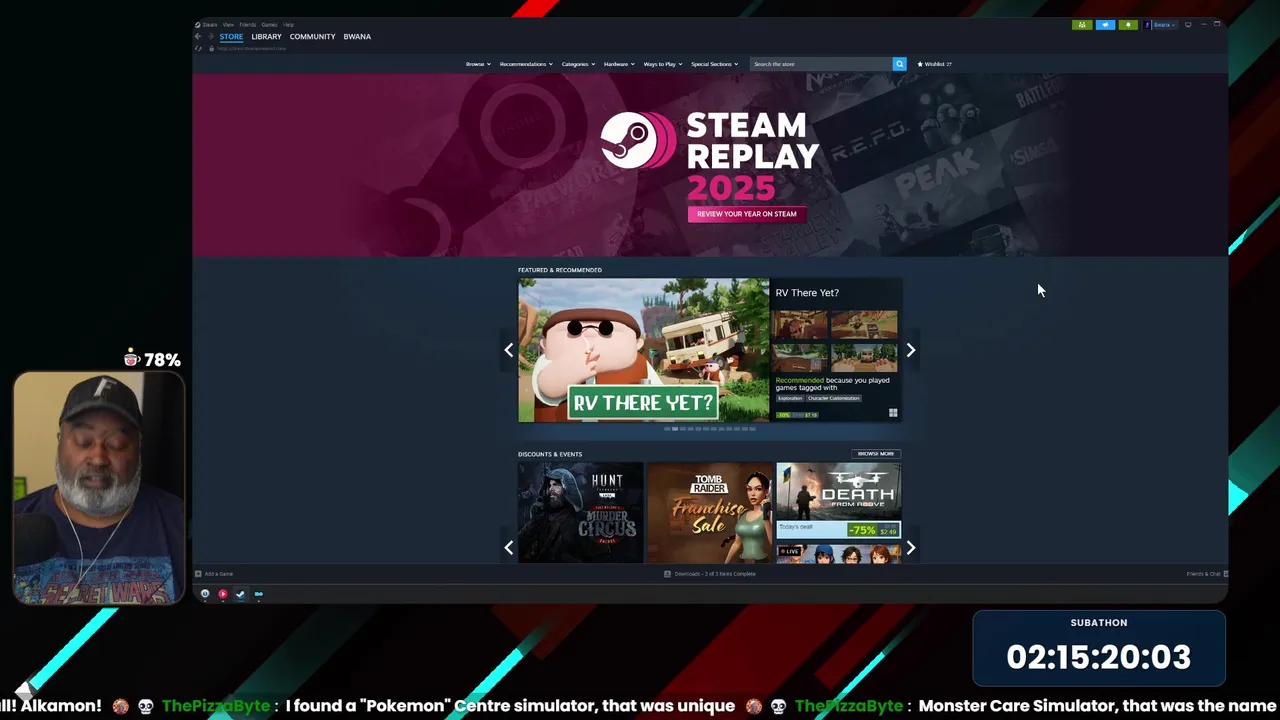The height and width of the screenshot is (720, 1280).
Task: Switch to the LIBRARY tab
Action: point(266,37)
